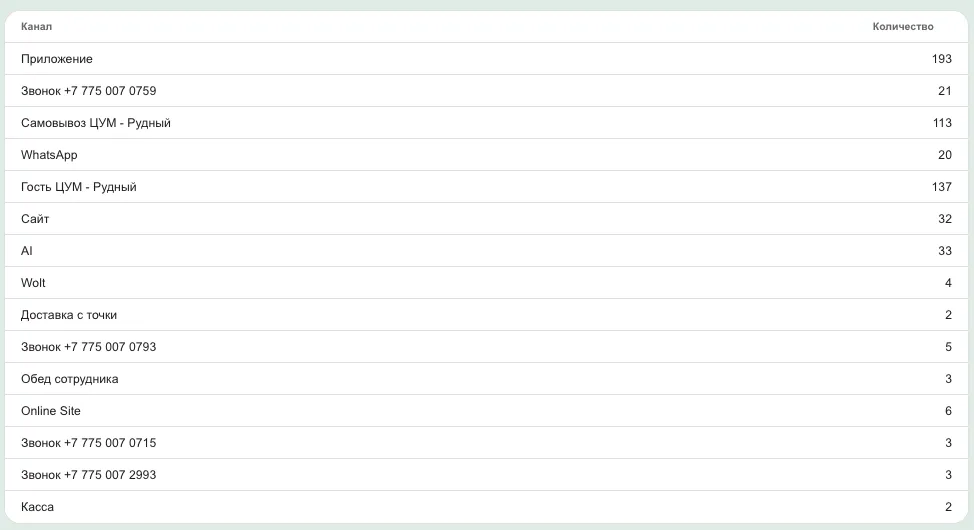Select the Звонок +7 775 007 0759 row
The image size is (974, 530).
tap(486, 91)
